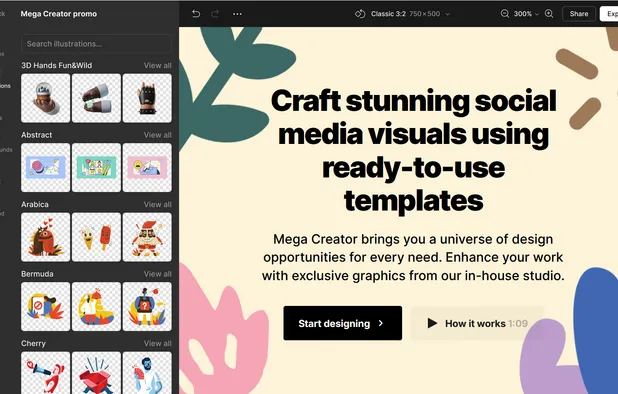Image resolution: width=618 pixels, height=394 pixels.
Task: Select the ice cream and popsicle illustration
Action: tap(96, 237)
